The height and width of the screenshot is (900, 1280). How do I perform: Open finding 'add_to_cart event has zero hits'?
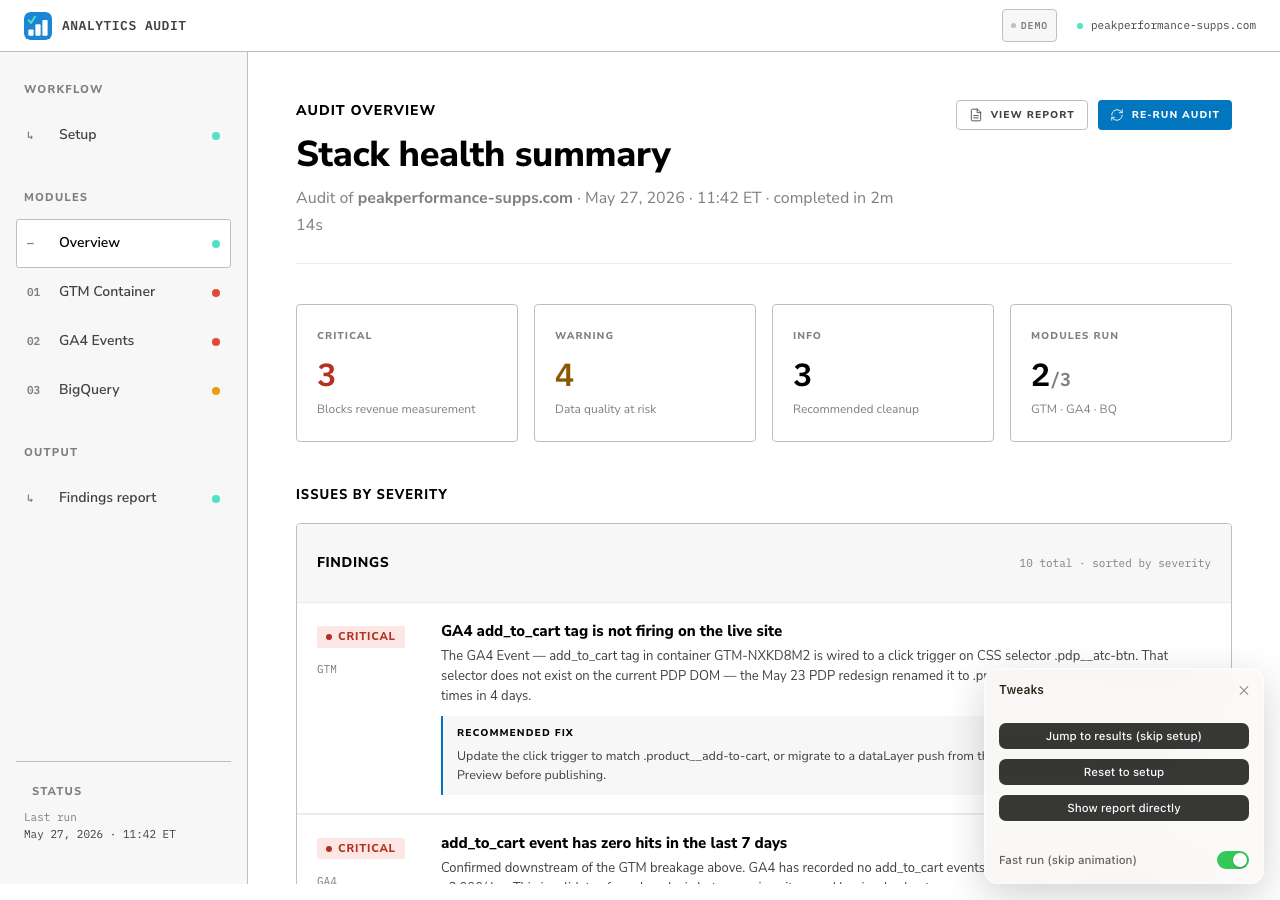(614, 843)
